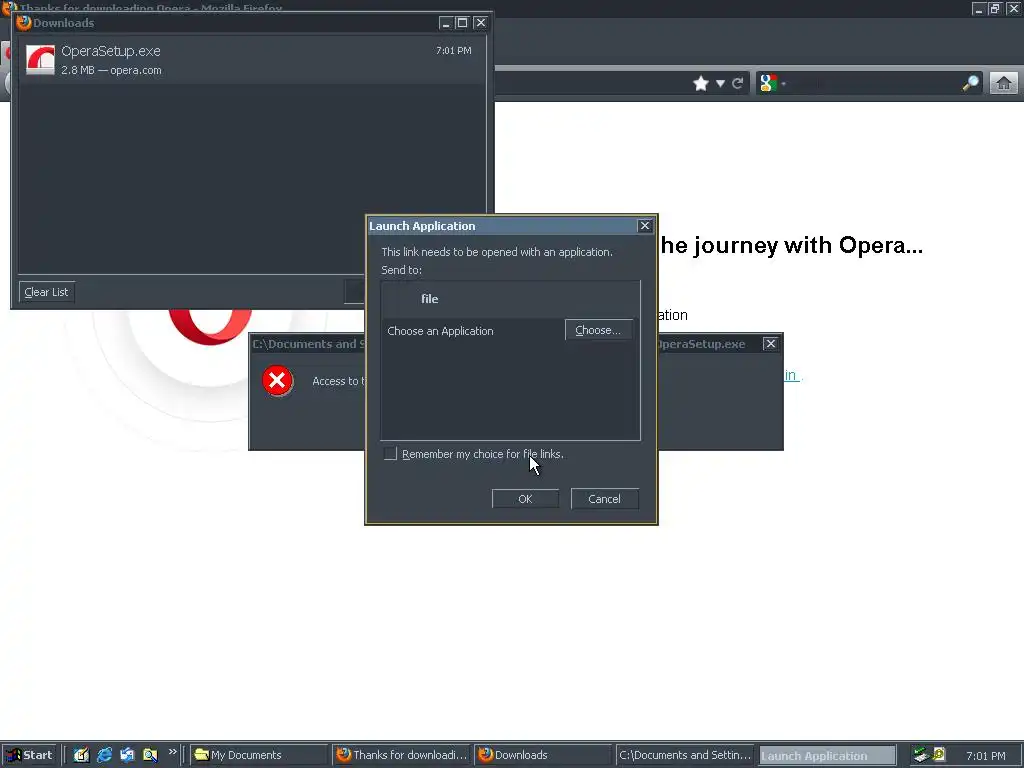Click the network tray icon
Screen dimensions: 1024x768
point(921,754)
